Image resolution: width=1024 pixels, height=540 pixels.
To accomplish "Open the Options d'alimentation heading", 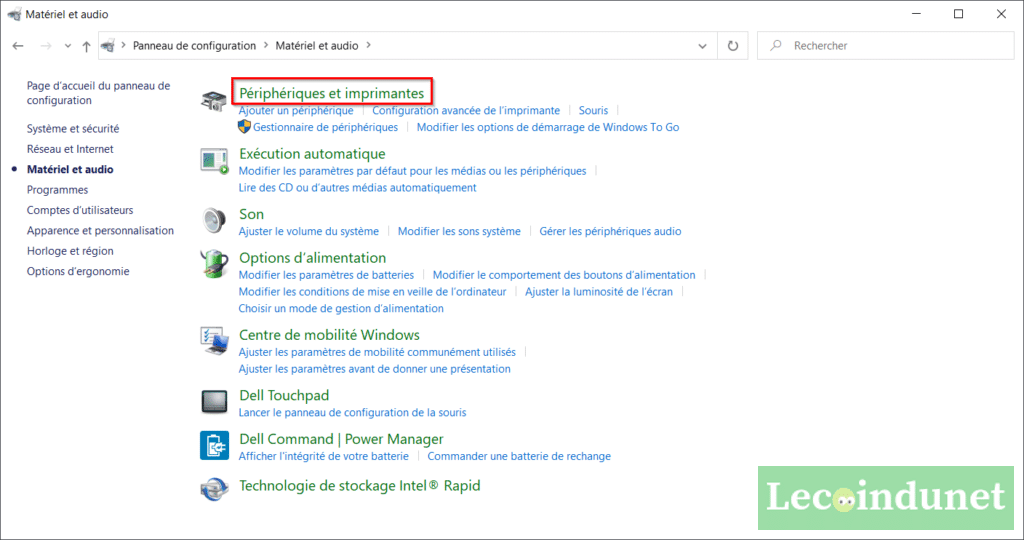I will [312, 257].
